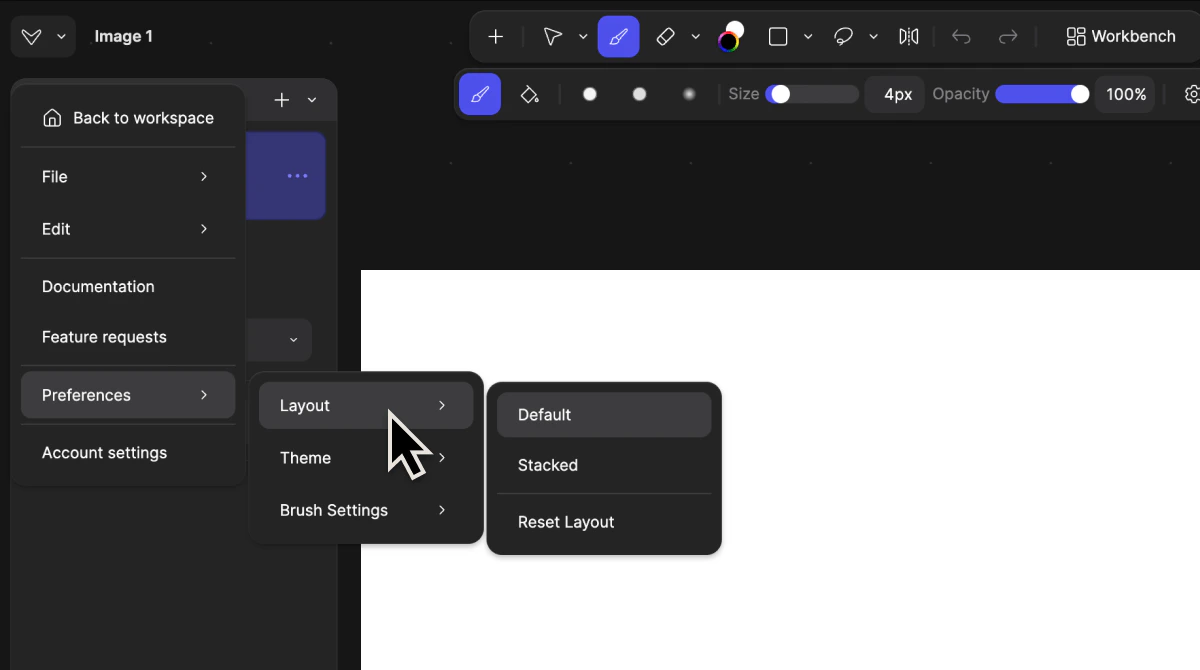1200x670 pixels.
Task: Select the medium soft brush tip
Action: click(x=639, y=94)
